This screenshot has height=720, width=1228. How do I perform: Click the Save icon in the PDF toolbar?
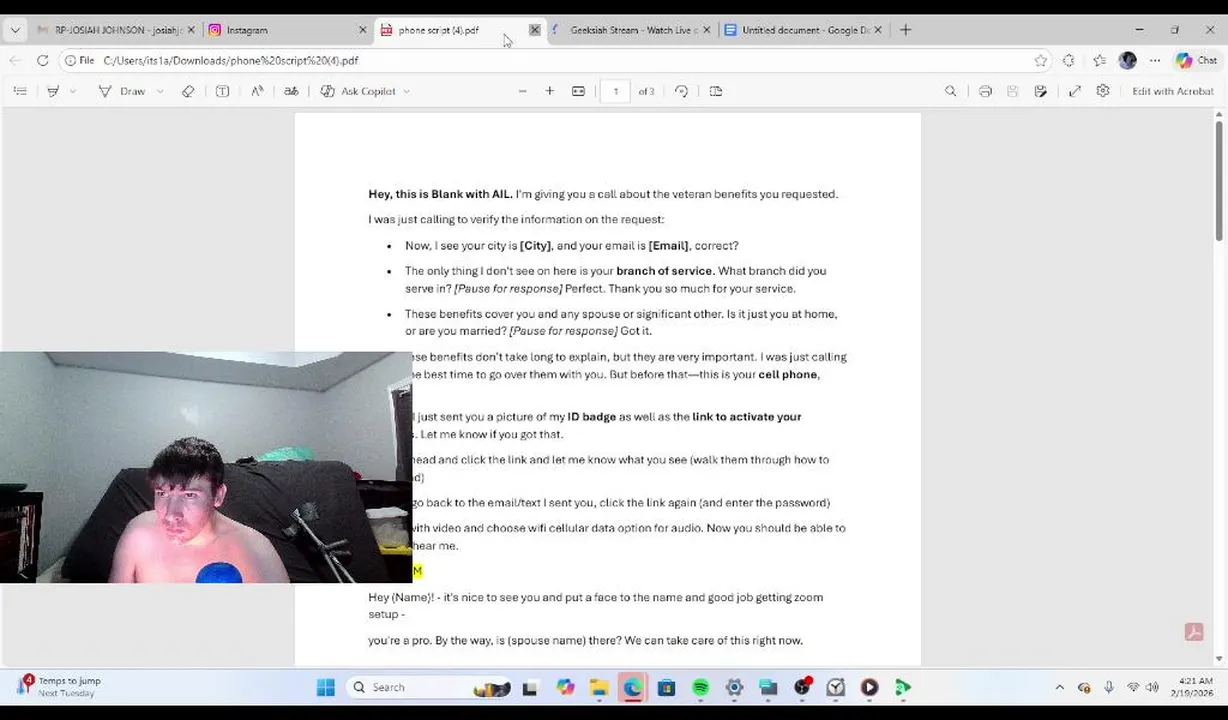click(1012, 91)
